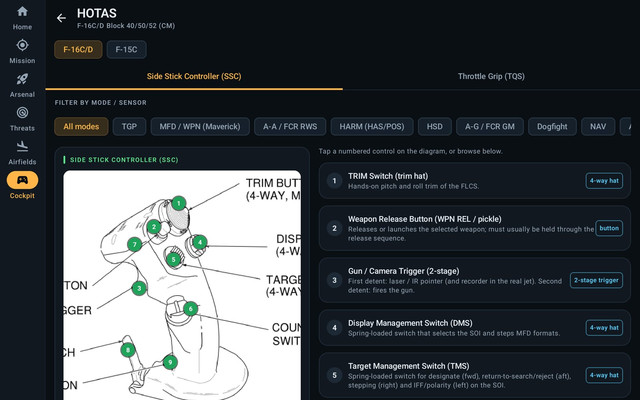Viewport: 640px width, 400px height.
Task: Filter by HARM (HAS/POS) mode
Action: point(372,127)
